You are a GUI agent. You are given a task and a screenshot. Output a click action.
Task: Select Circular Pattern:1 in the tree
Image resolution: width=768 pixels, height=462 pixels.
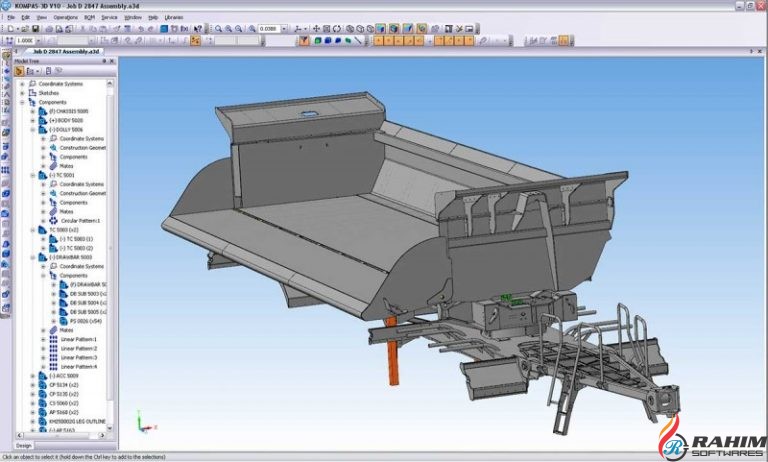pos(78,220)
